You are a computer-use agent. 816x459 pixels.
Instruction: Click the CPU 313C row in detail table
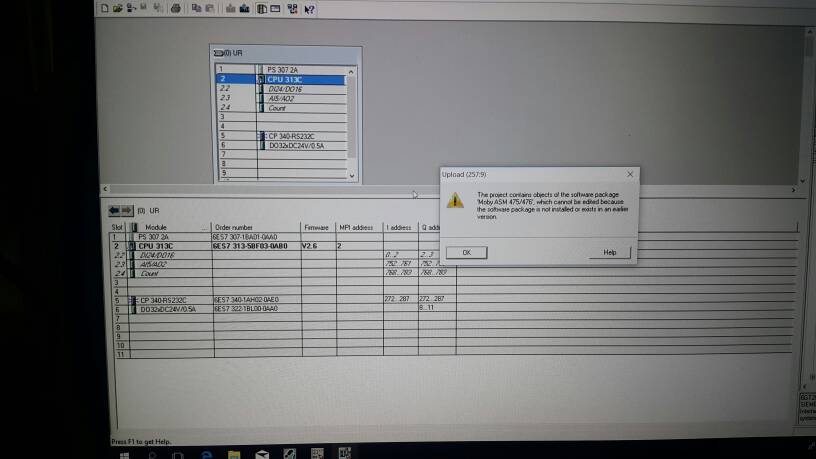point(284,246)
